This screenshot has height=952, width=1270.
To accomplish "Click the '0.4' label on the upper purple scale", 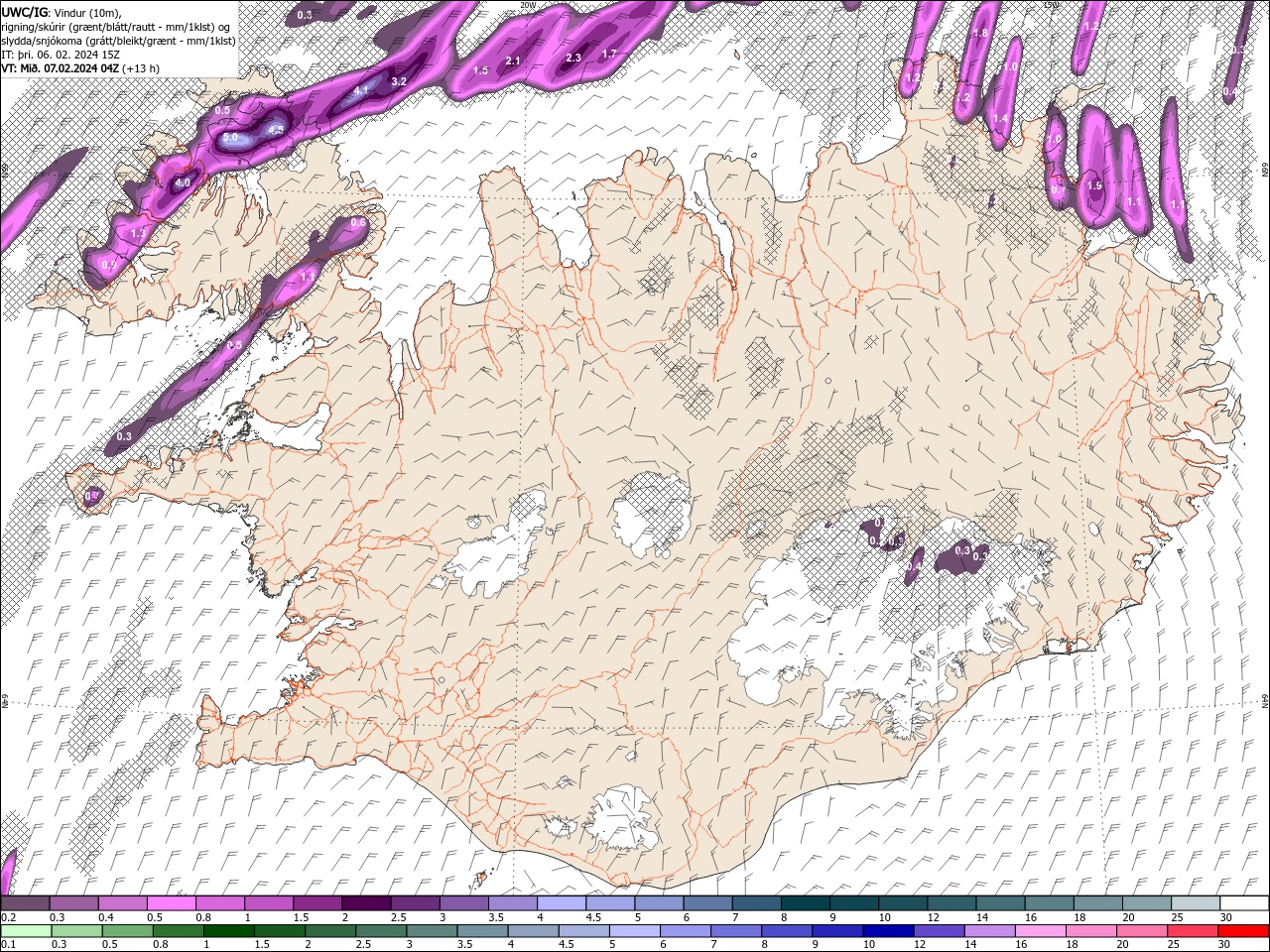I will (x=106, y=917).
